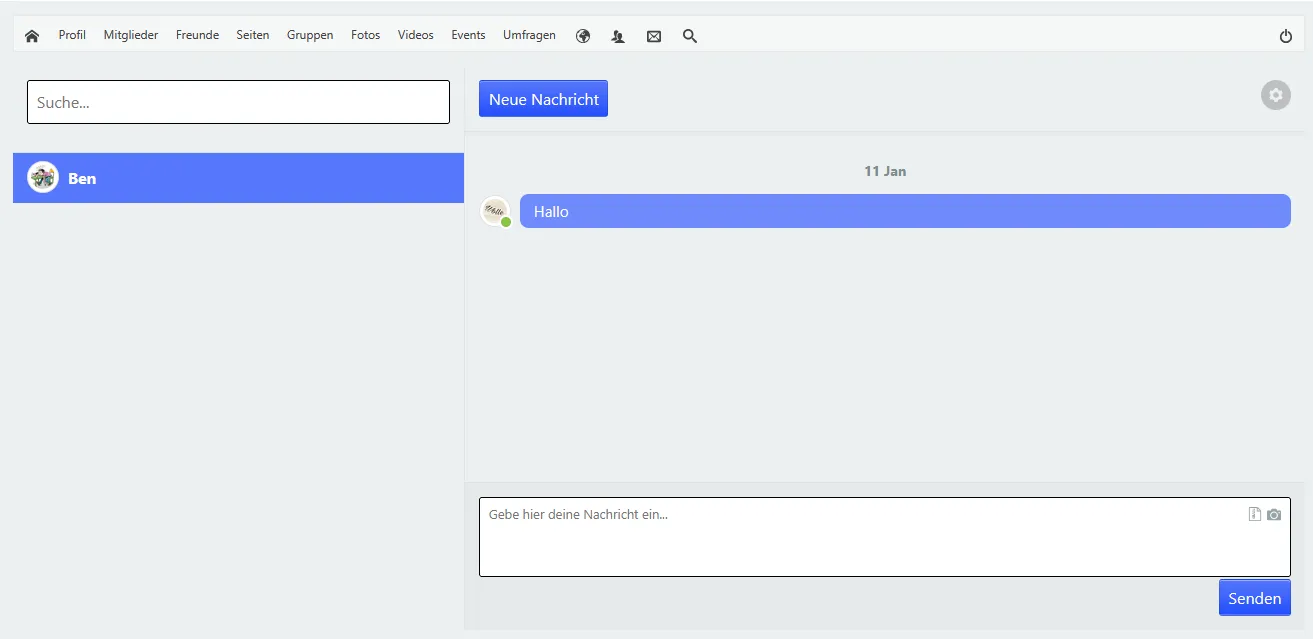Click the camera photo upload icon
Image resolution: width=1313 pixels, height=639 pixels.
click(x=1274, y=514)
